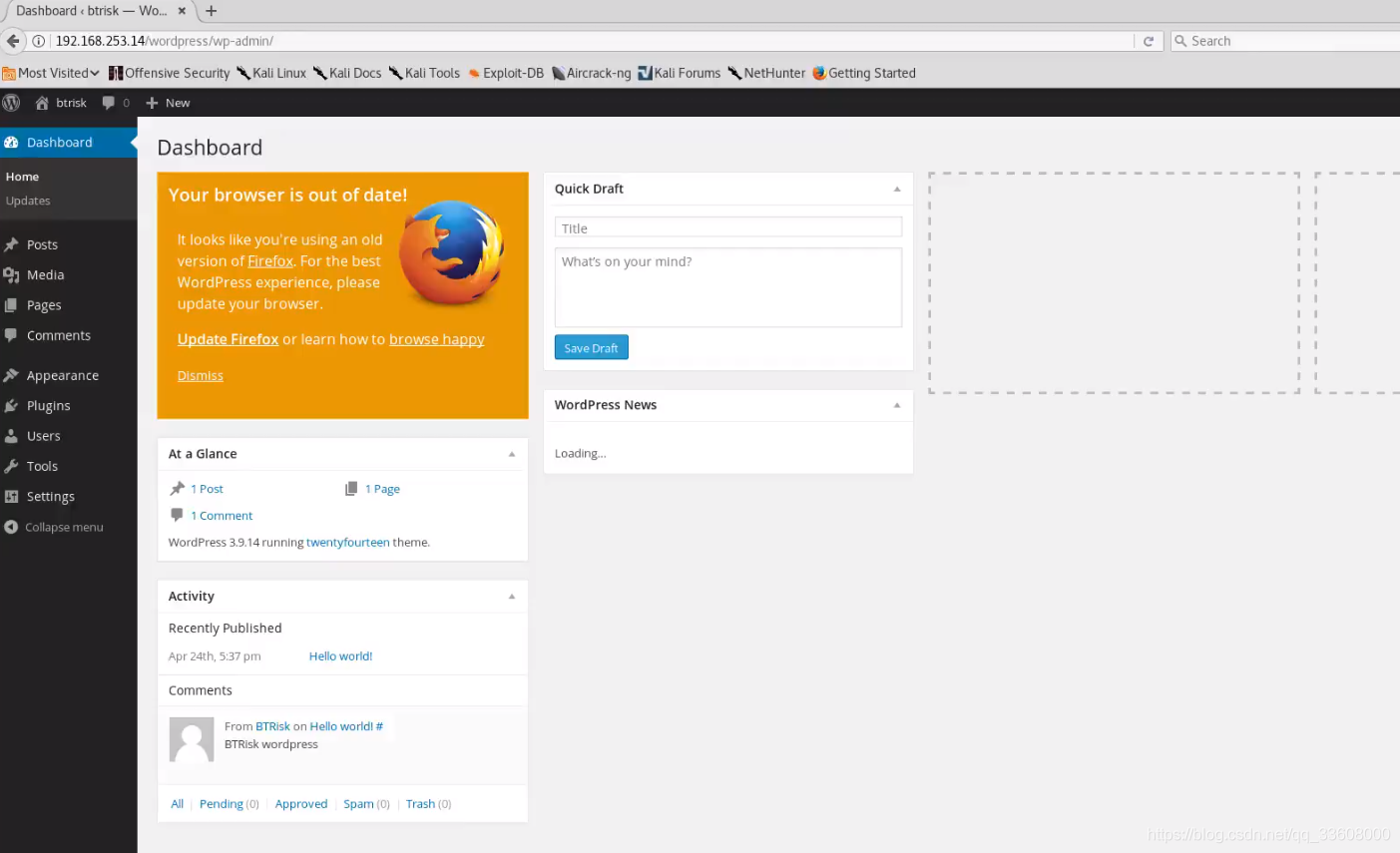The height and width of the screenshot is (853, 1400).
Task: Click the Settings sliders icon
Action: 11,497
